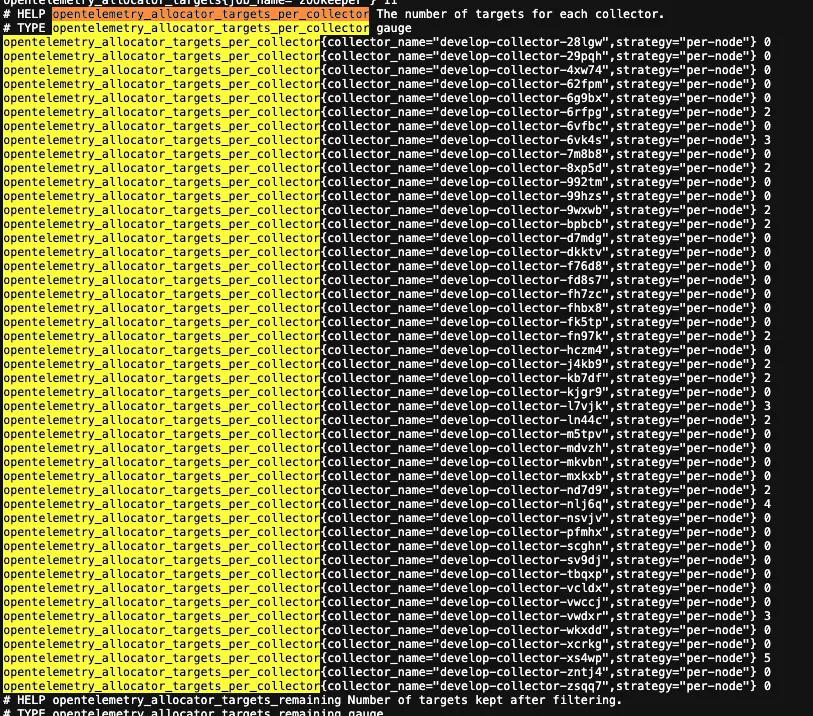Click the metric row for develop-collector-hczm4
The image size is (813, 716).
pos(387,350)
